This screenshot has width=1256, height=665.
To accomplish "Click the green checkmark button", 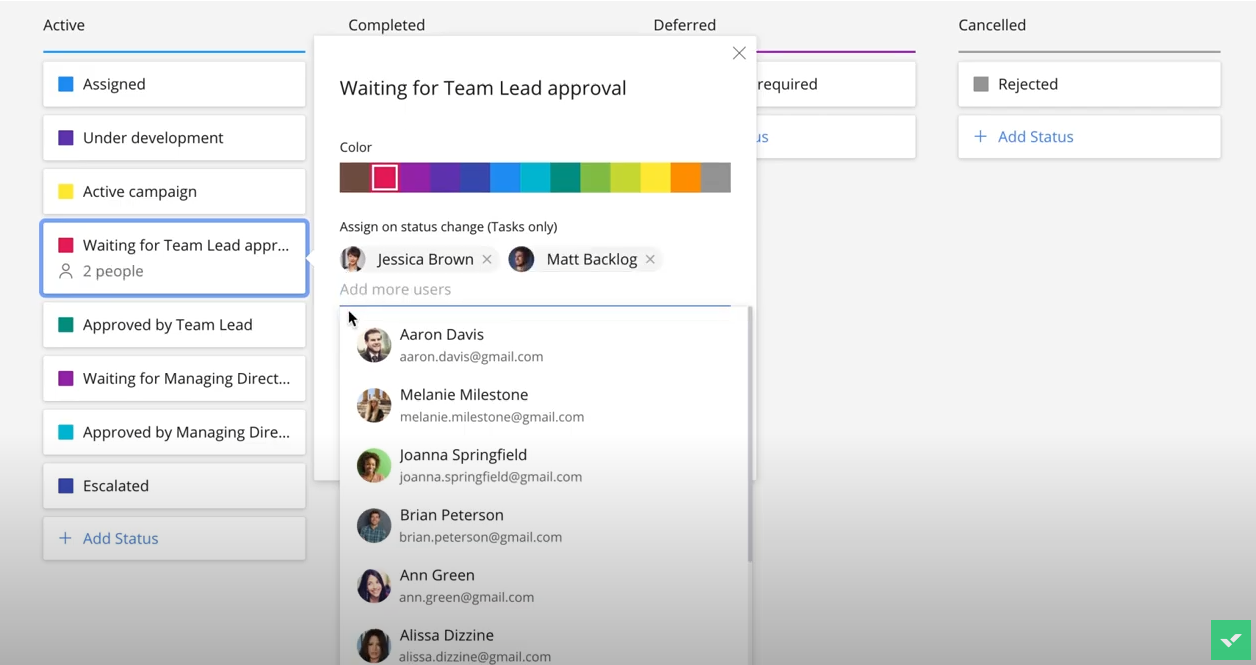I will pyautogui.click(x=1231, y=640).
